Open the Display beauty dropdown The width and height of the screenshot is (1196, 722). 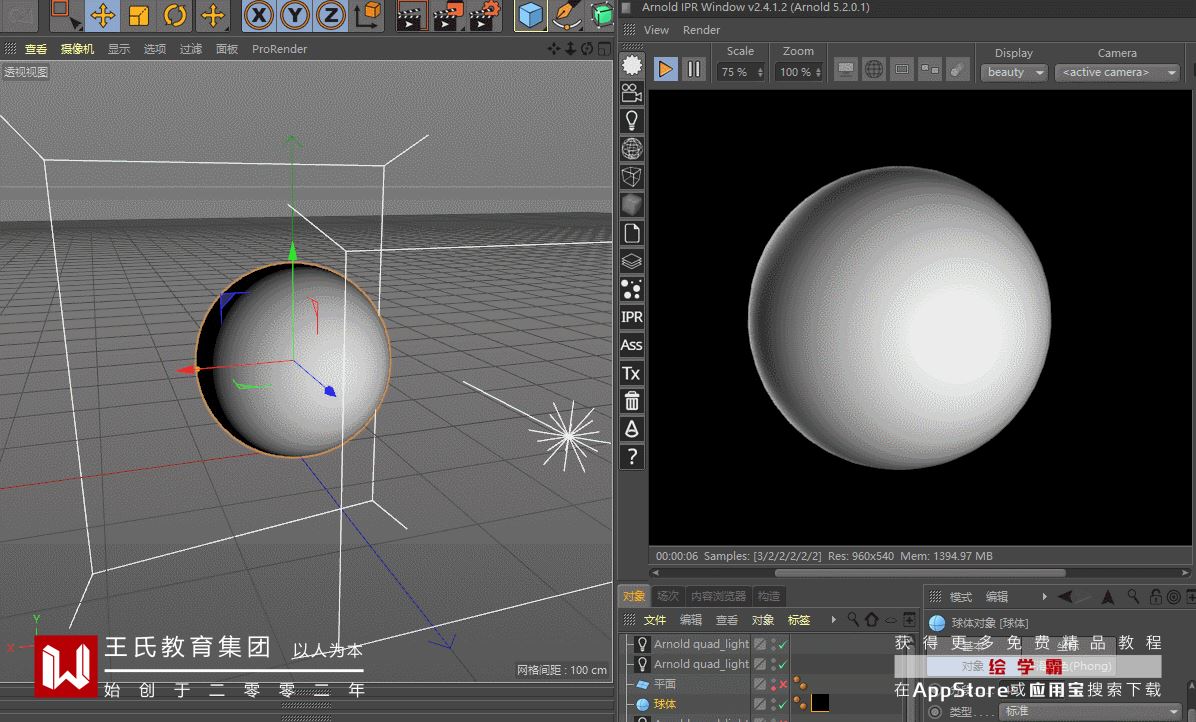pos(1014,72)
